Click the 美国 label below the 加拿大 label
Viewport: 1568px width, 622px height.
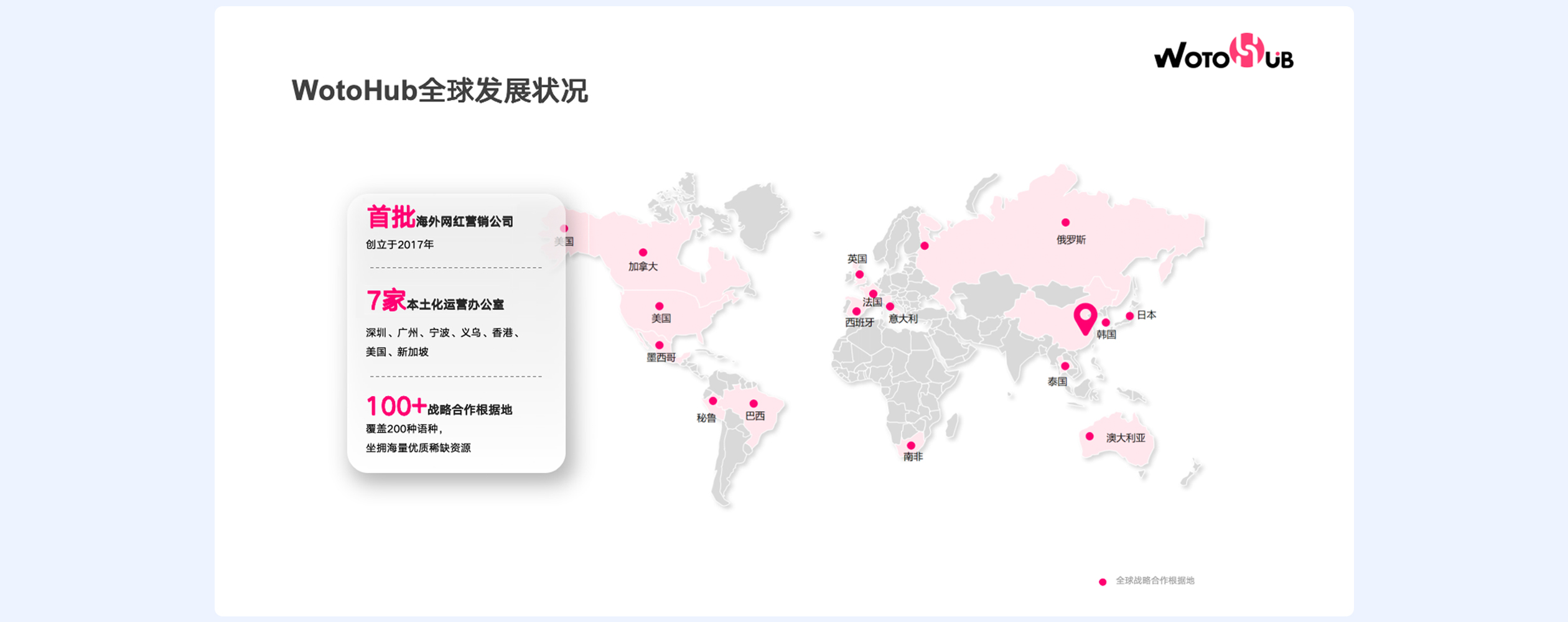click(661, 318)
